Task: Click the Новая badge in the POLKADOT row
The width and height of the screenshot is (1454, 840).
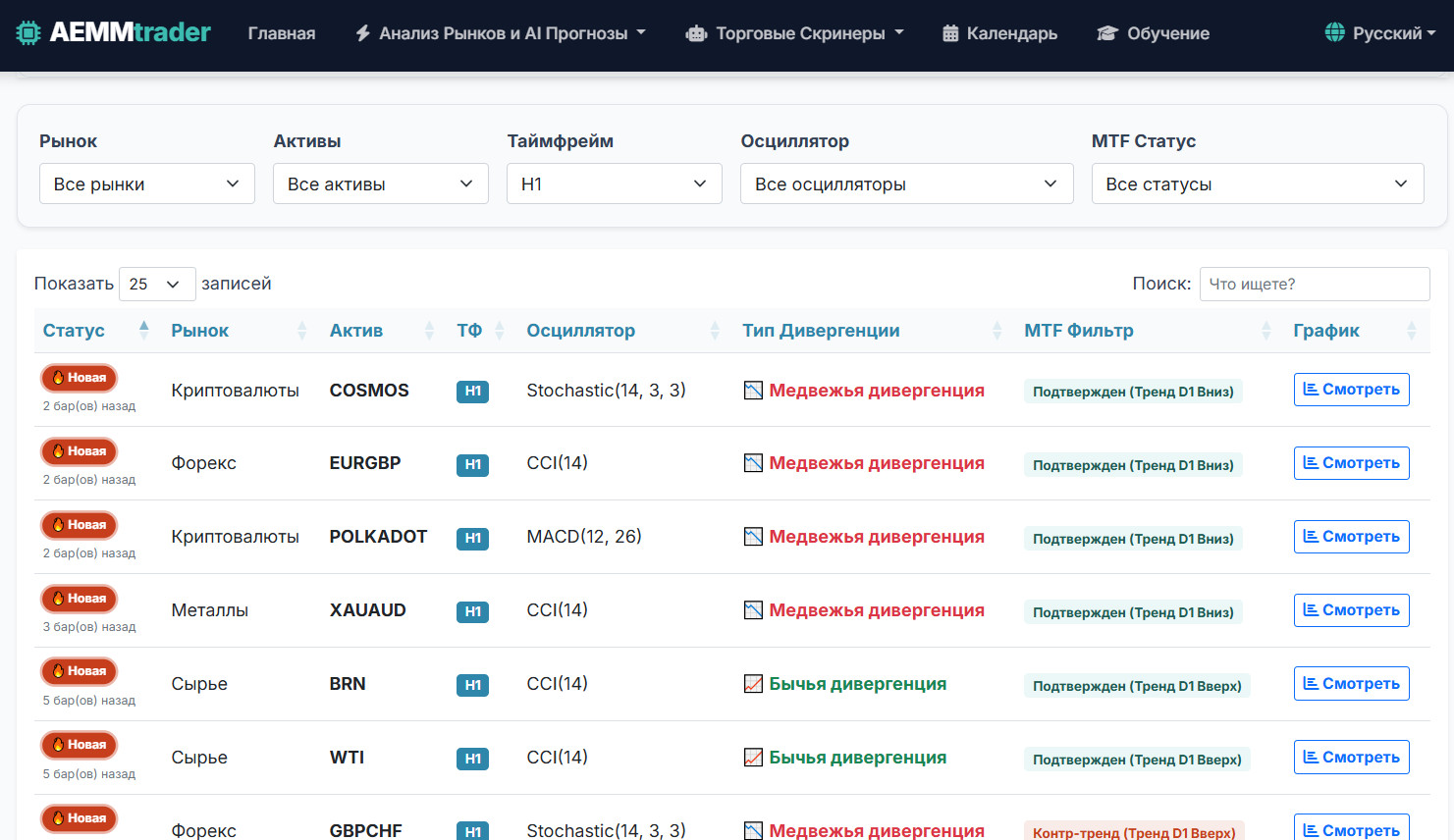Action: click(80, 525)
